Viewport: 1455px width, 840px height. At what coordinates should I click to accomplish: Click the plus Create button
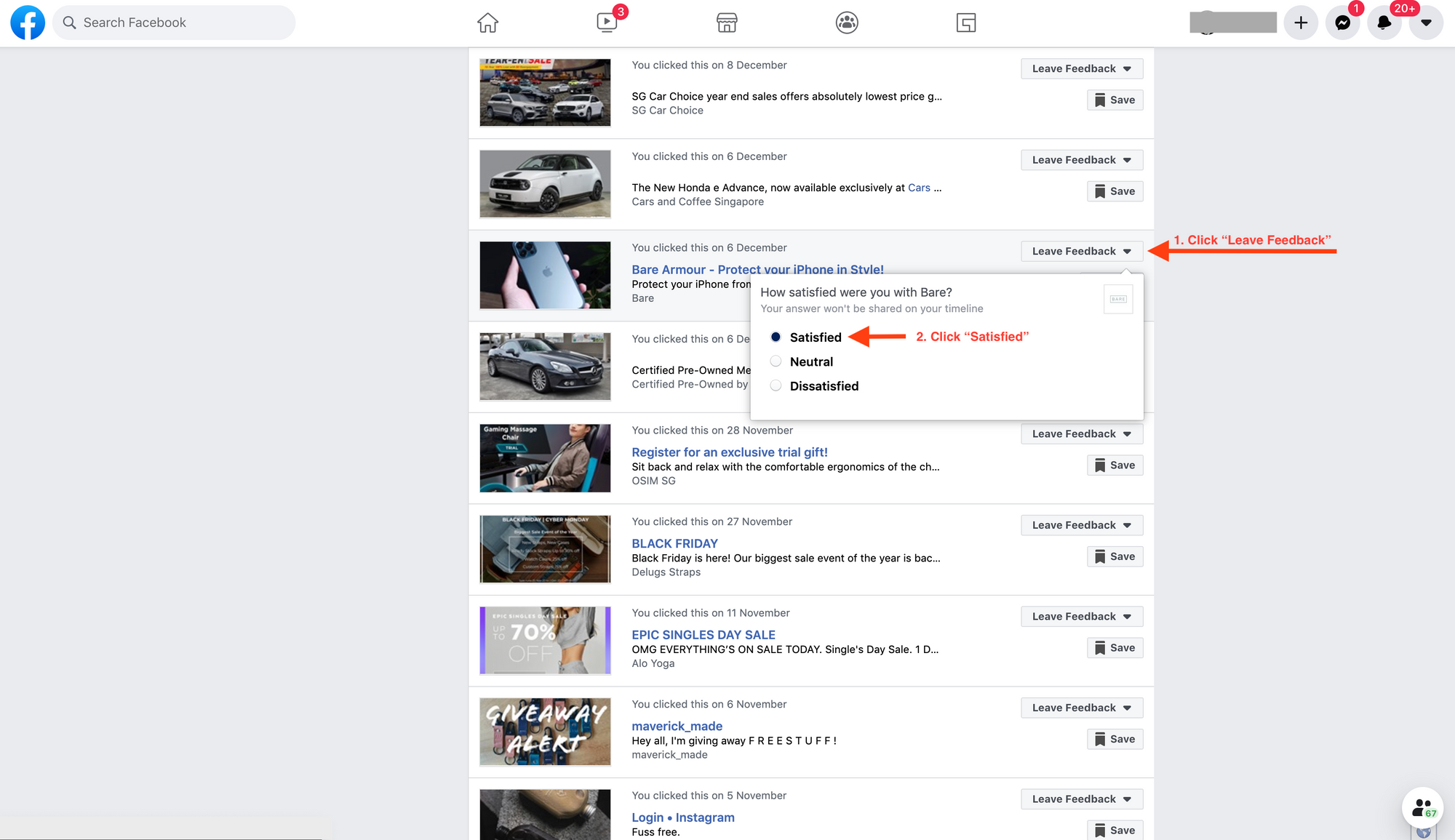coord(1301,23)
